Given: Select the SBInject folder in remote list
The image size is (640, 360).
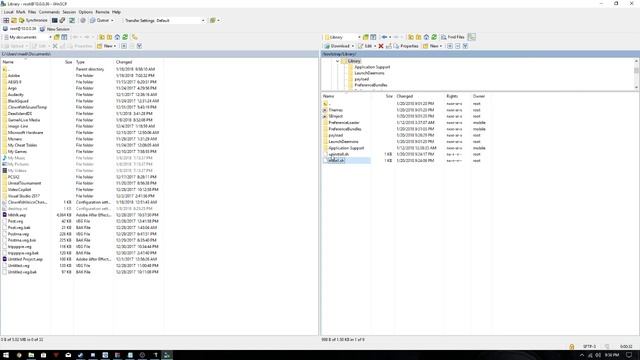Looking at the screenshot, I should point(336,116).
